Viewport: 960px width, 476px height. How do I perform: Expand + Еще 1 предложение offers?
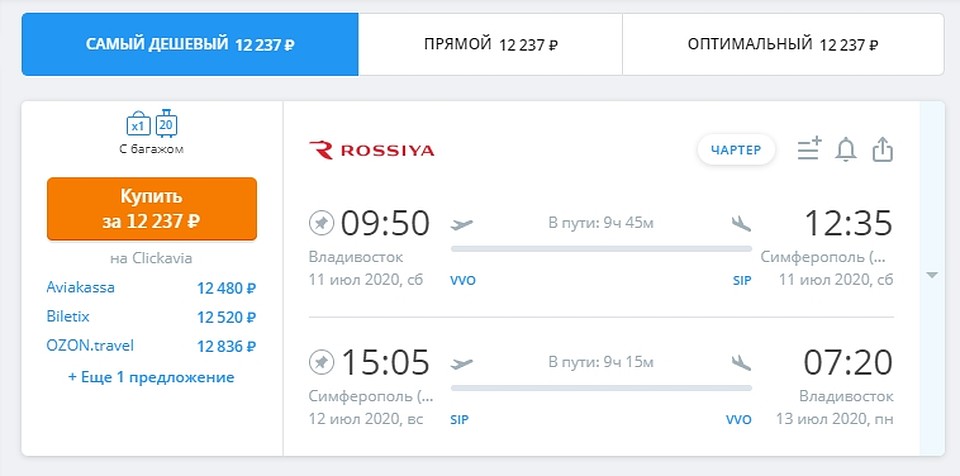pos(151,377)
